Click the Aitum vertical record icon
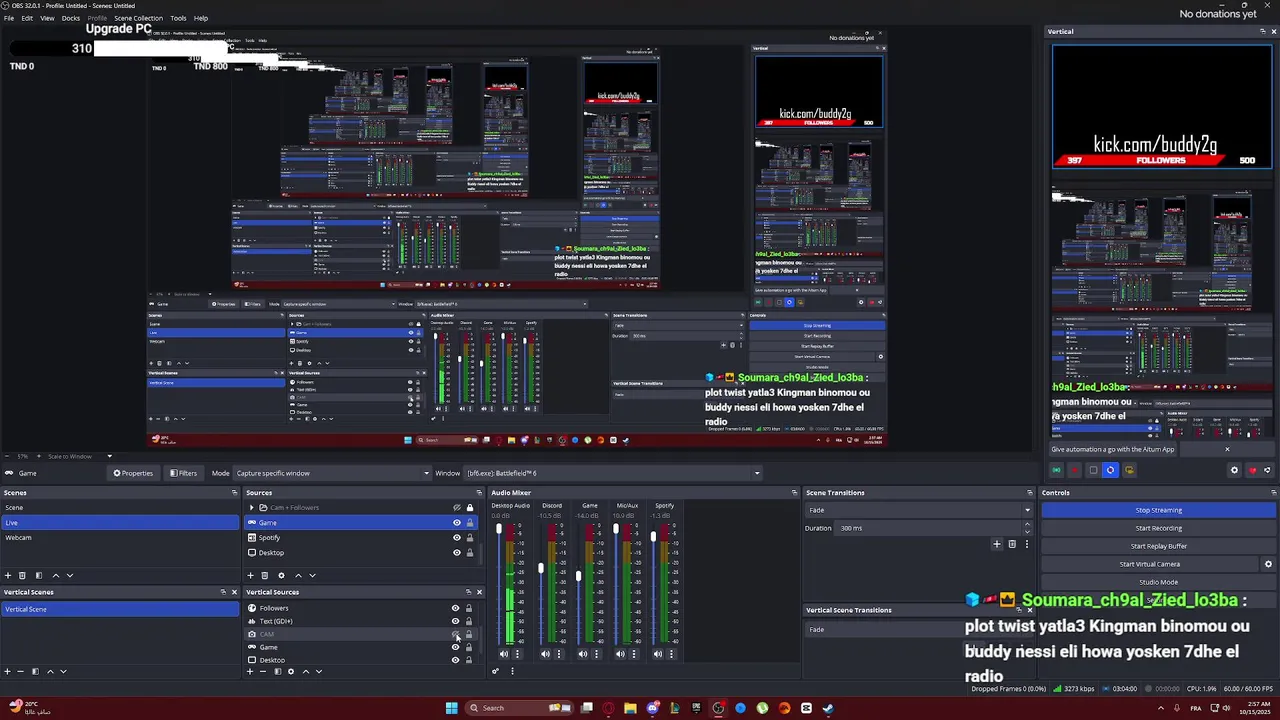This screenshot has height=720, width=1280. 1075,470
